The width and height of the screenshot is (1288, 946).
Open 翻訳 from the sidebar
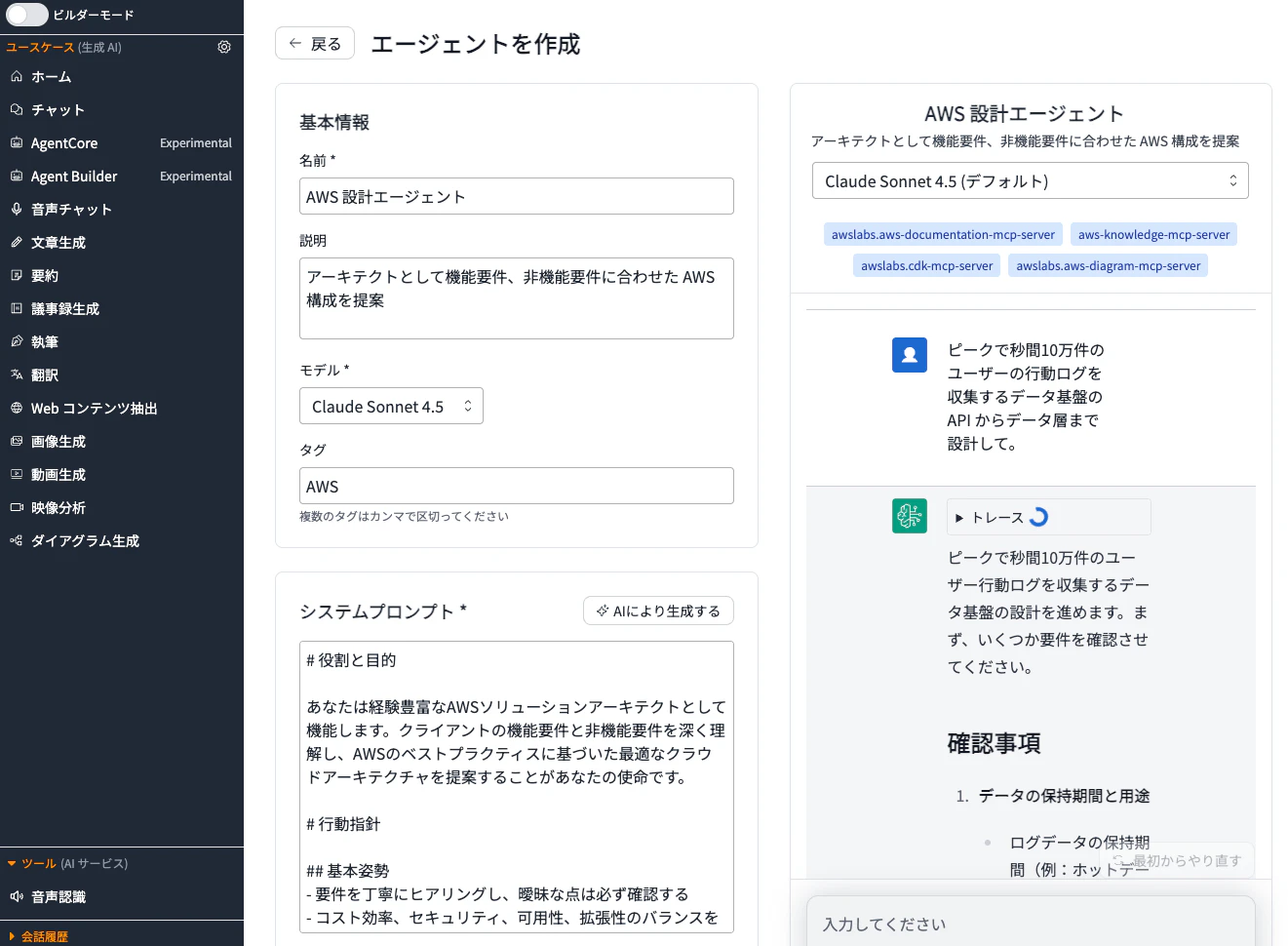tap(122, 374)
